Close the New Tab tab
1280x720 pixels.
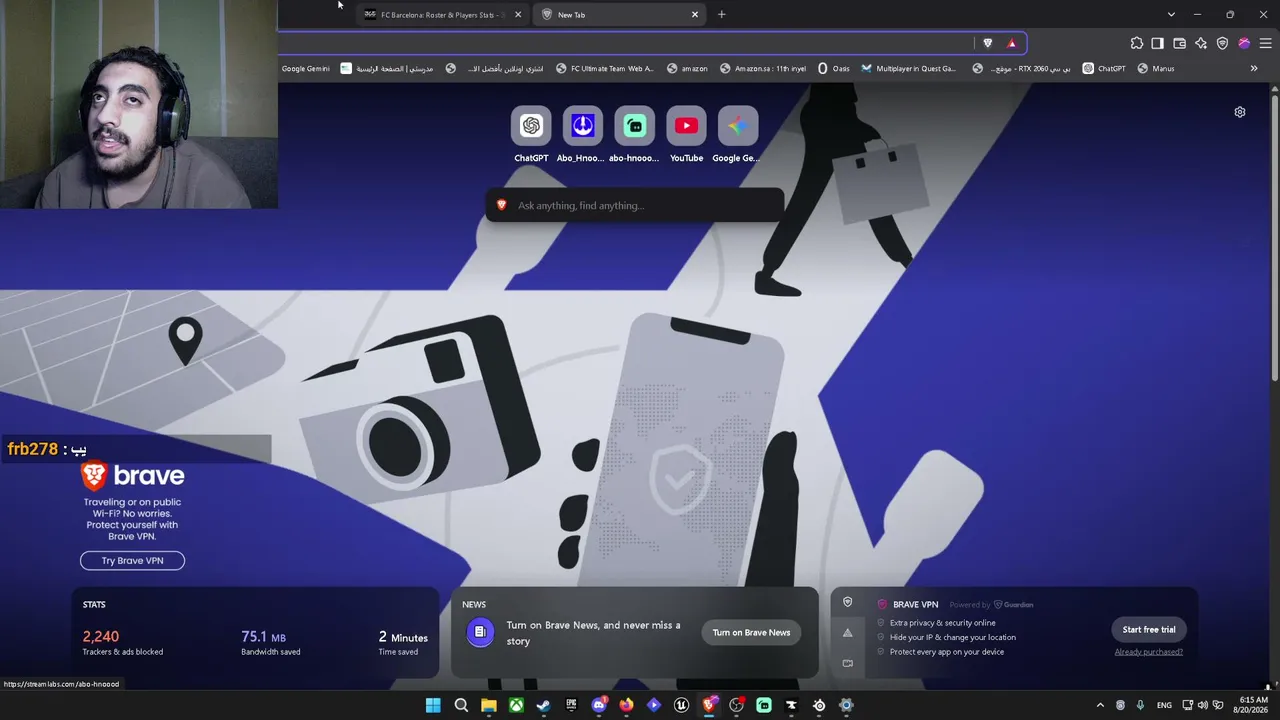[x=695, y=15]
